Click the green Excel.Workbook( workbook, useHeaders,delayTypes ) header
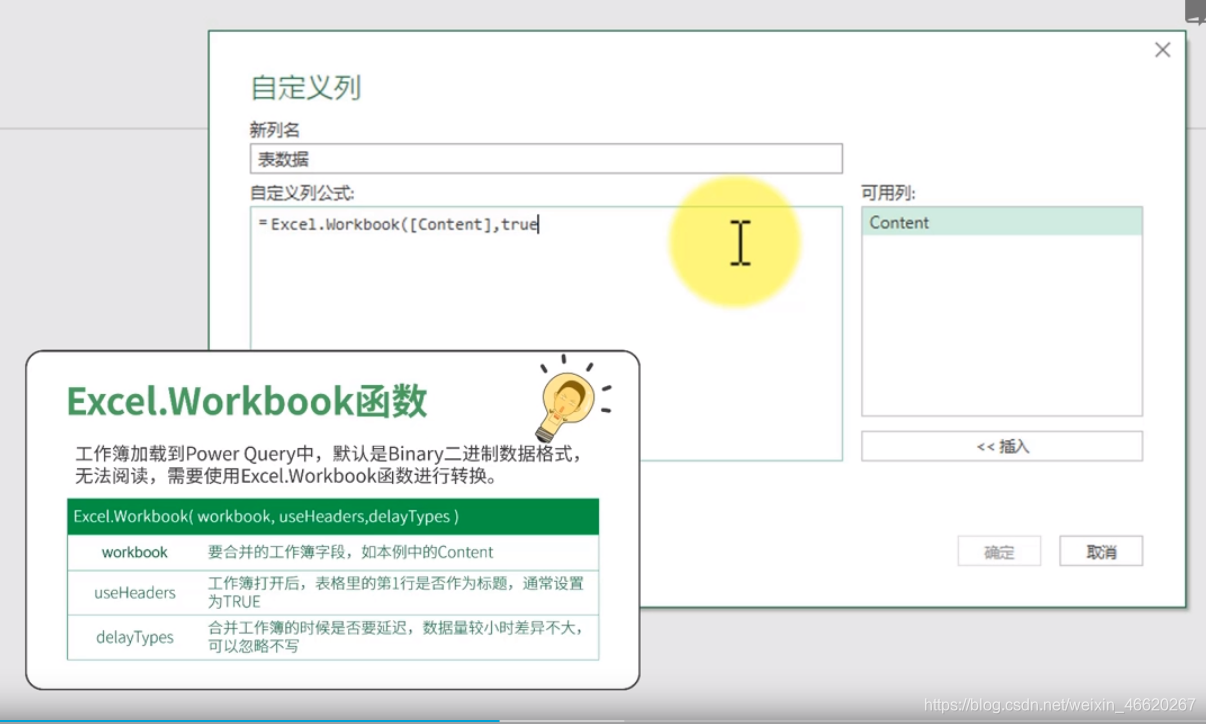1206x724 pixels. (333, 517)
